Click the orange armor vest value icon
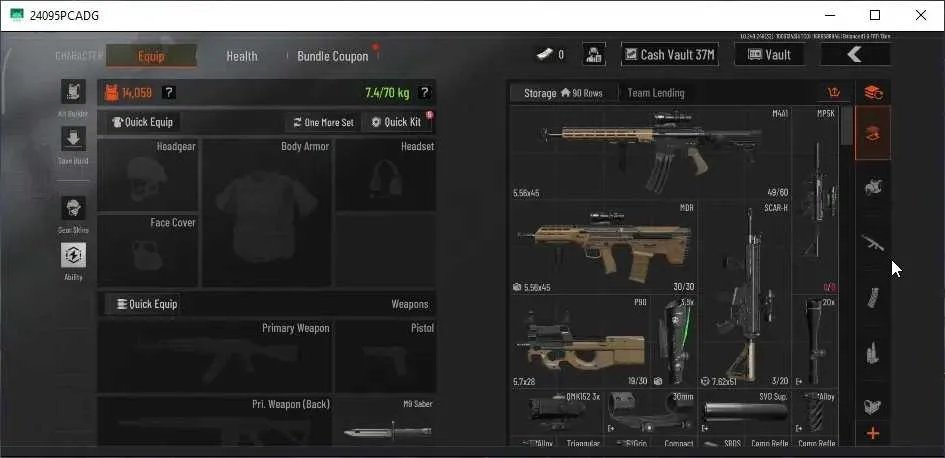Image resolution: width=945 pixels, height=458 pixels. [x=111, y=93]
